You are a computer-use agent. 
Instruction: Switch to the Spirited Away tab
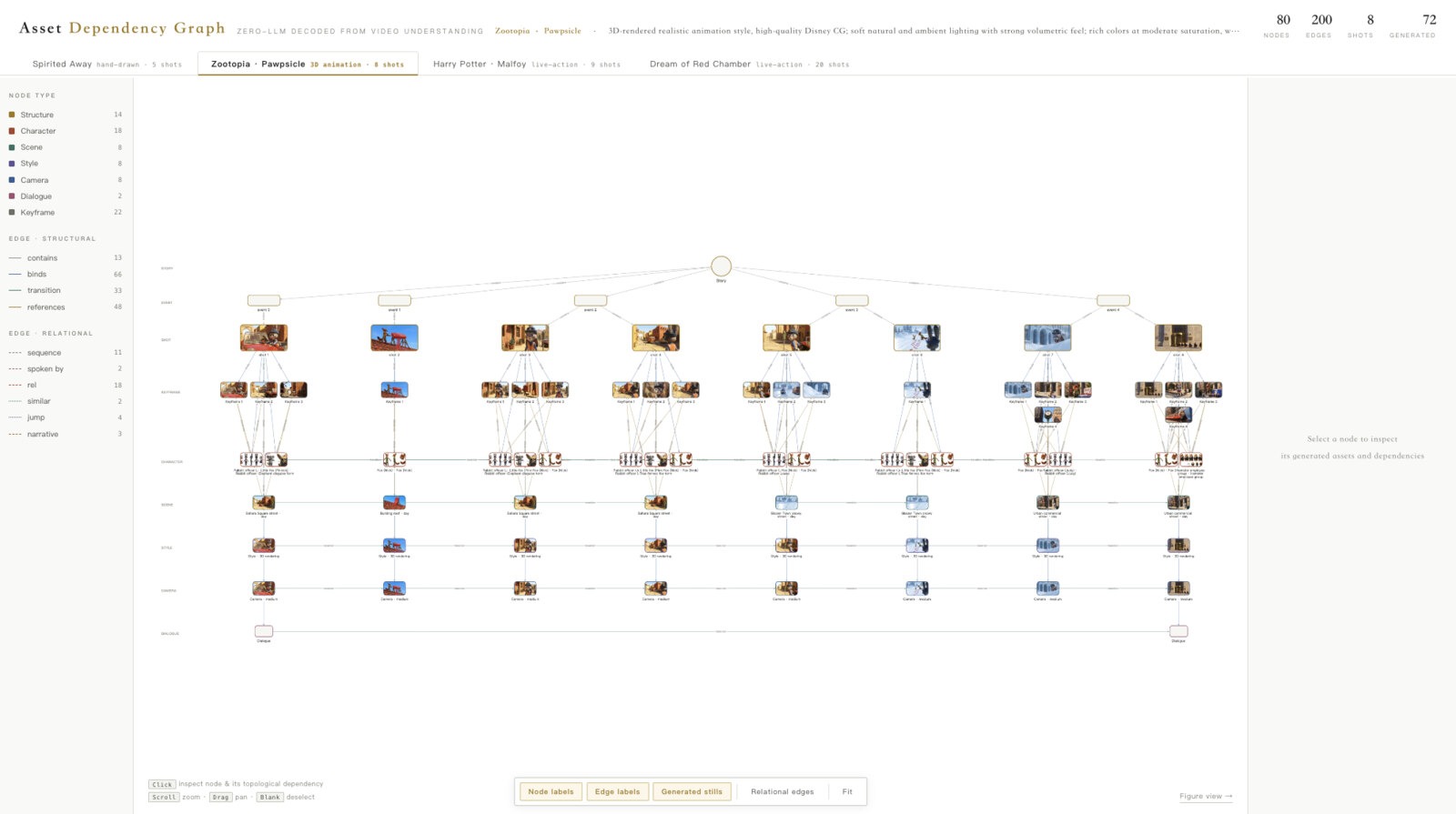tap(107, 65)
